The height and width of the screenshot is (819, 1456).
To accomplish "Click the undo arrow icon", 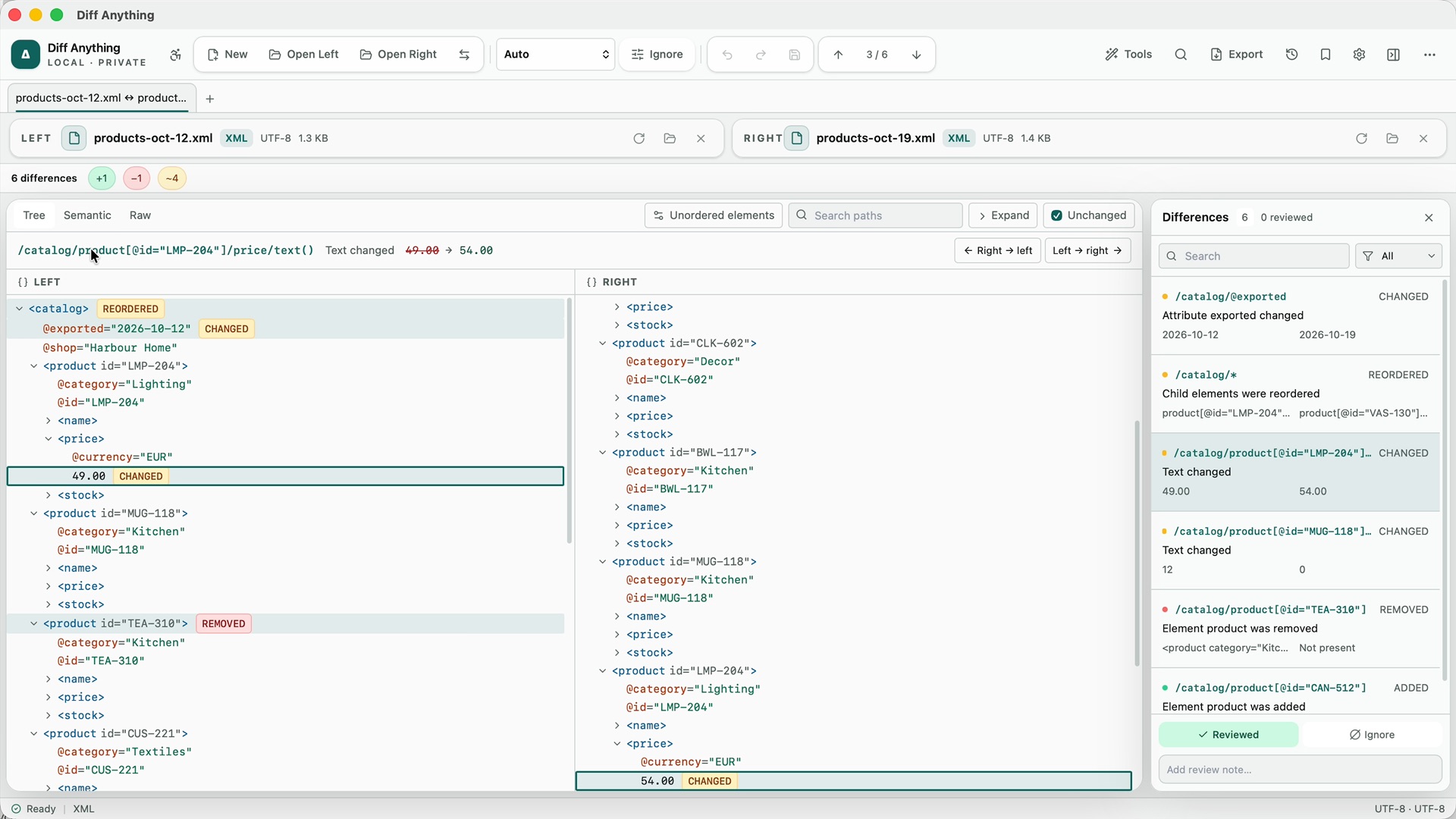I will pos(727,55).
